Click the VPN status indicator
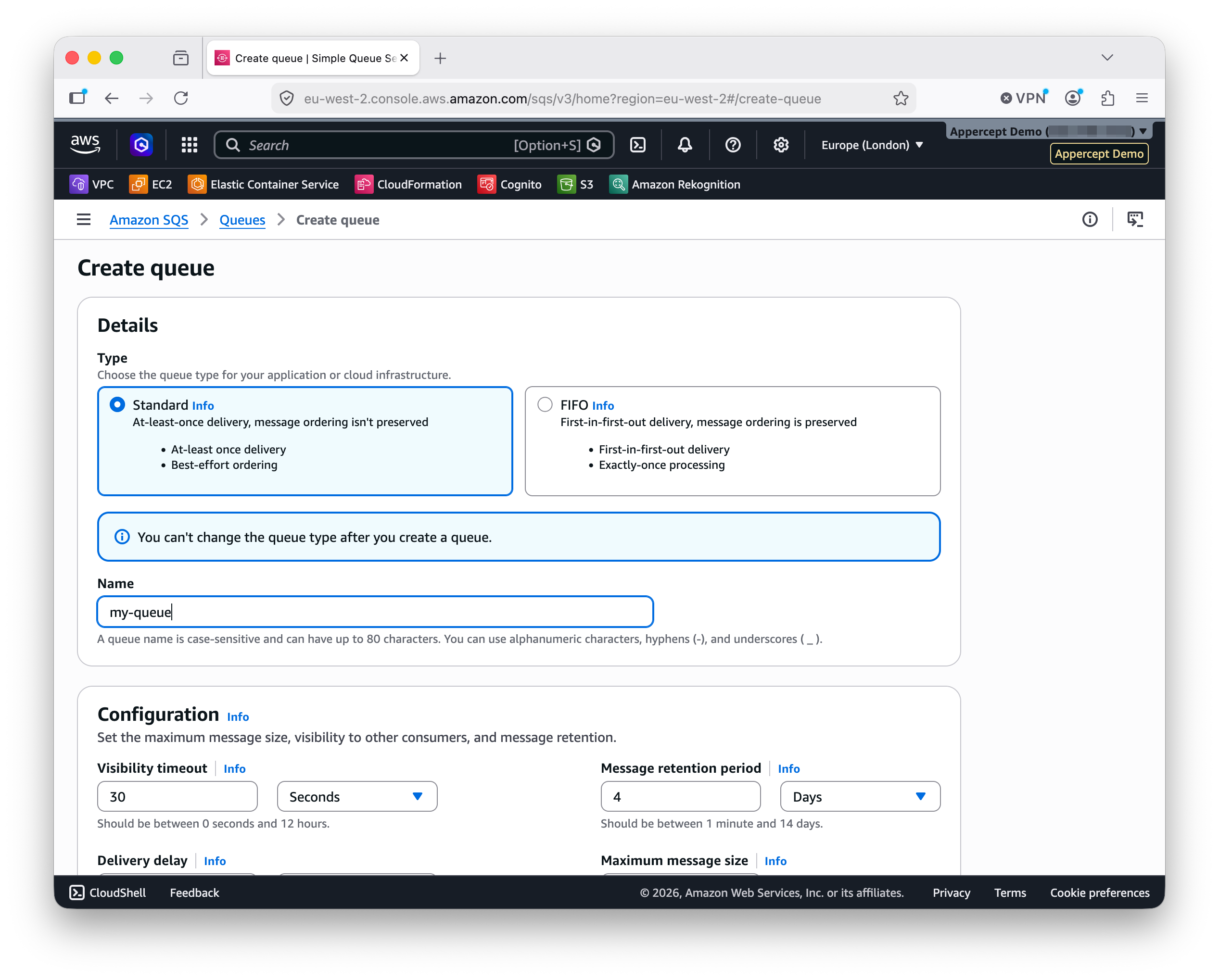Screen dimensions: 1219x980 pyautogui.click(x=1023, y=98)
